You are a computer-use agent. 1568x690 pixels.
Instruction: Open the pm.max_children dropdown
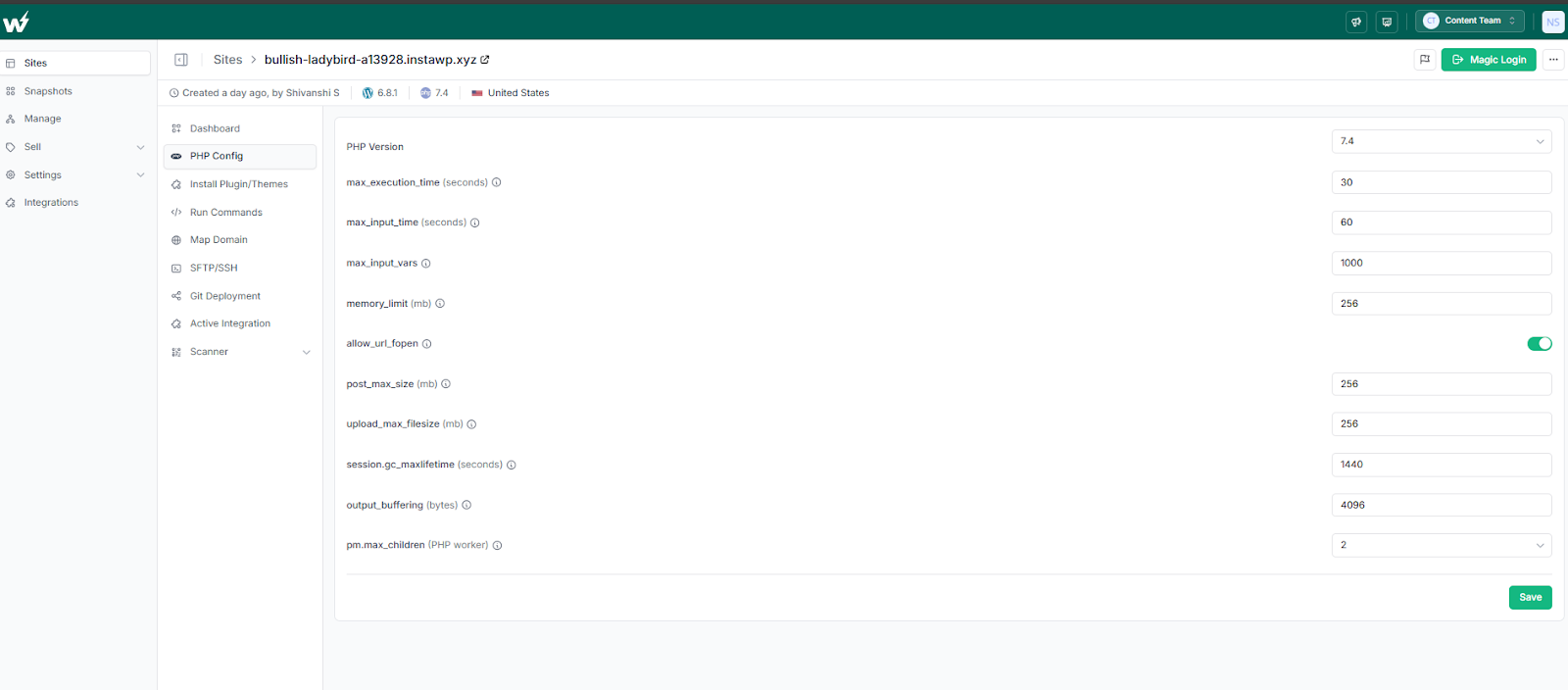1442,545
